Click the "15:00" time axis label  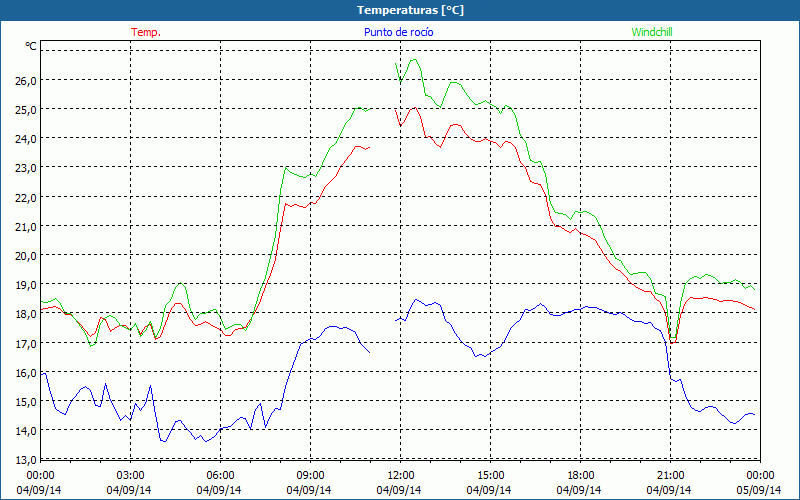490,476
